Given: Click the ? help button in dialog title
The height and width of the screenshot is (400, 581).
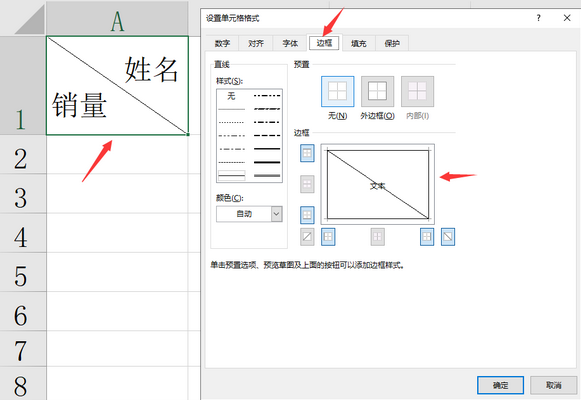Looking at the screenshot, I should (x=538, y=18).
